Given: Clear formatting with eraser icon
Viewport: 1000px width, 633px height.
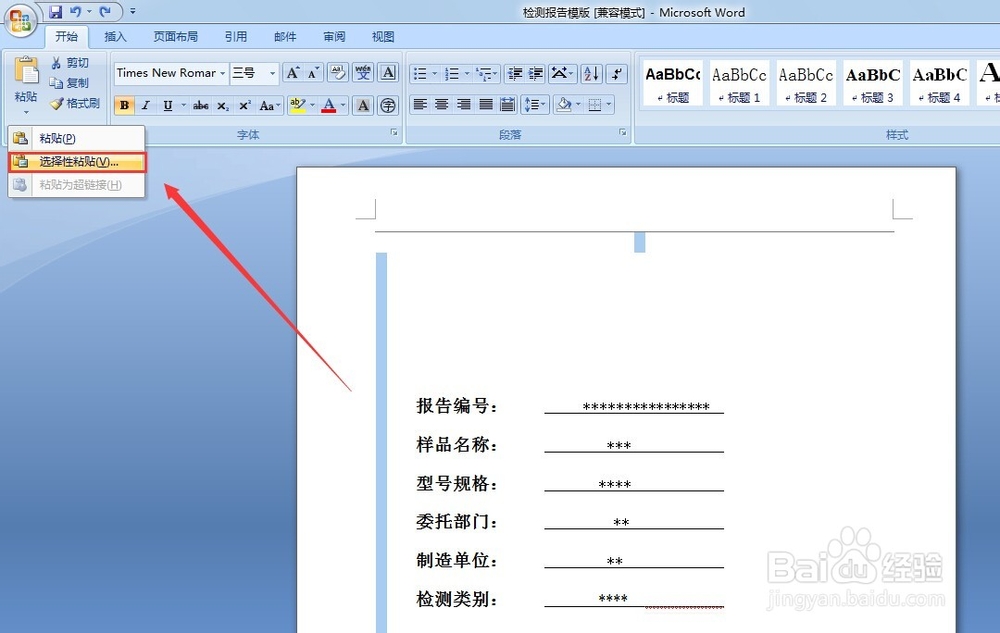Looking at the screenshot, I should (338, 73).
